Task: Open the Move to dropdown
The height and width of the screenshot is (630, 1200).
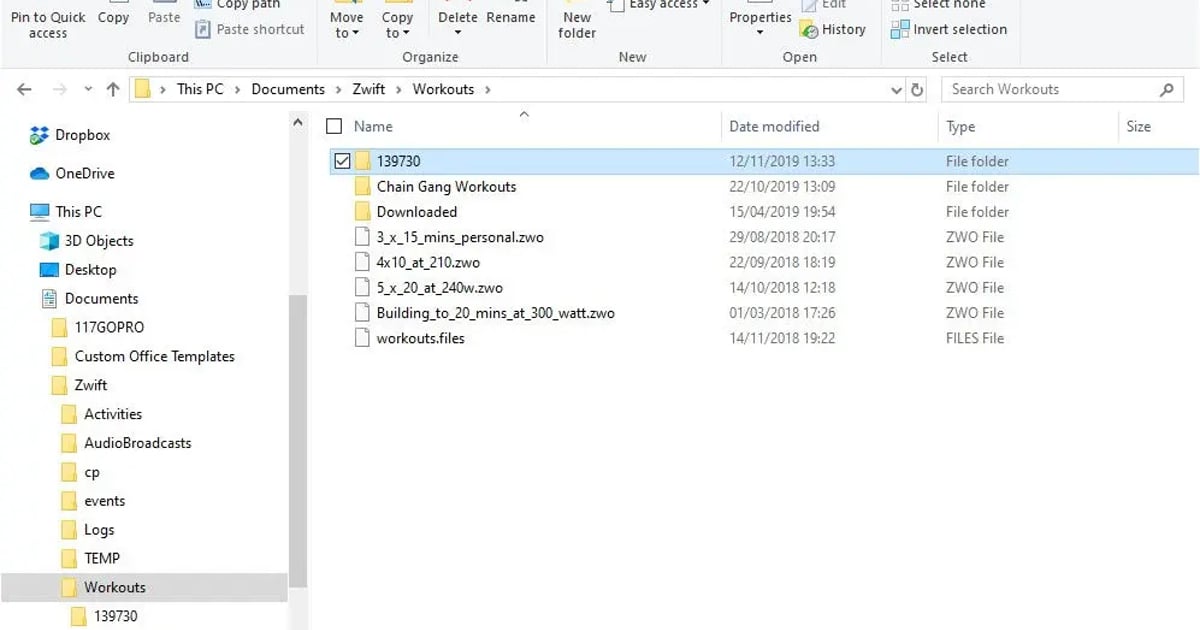Action: pos(346,25)
